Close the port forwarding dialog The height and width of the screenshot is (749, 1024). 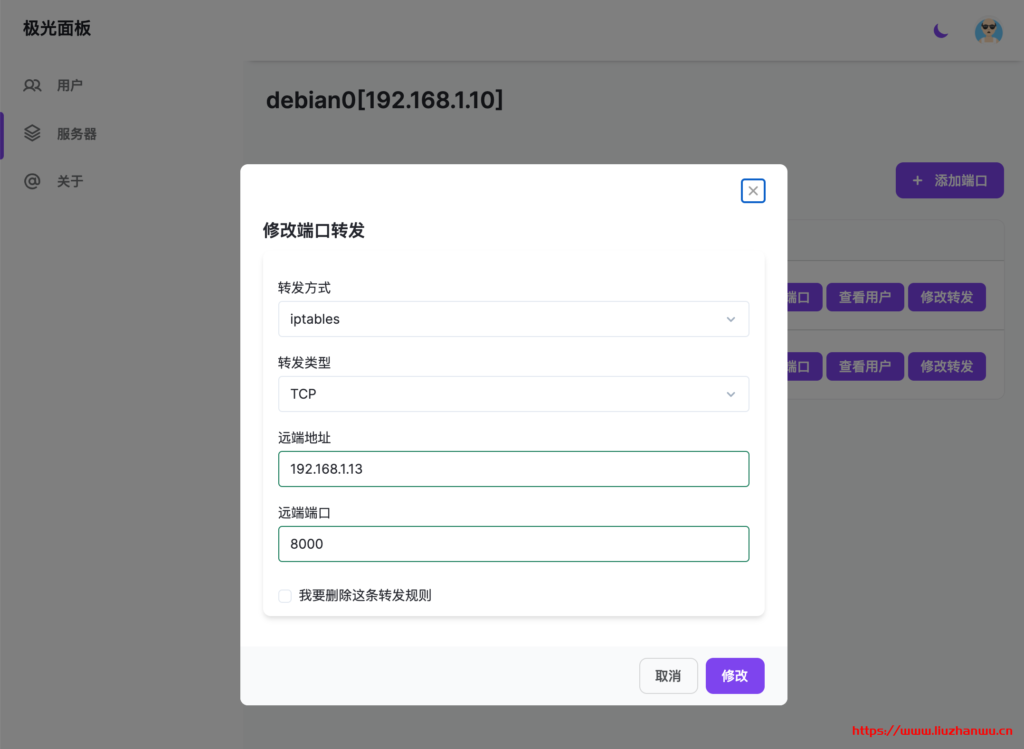click(753, 191)
